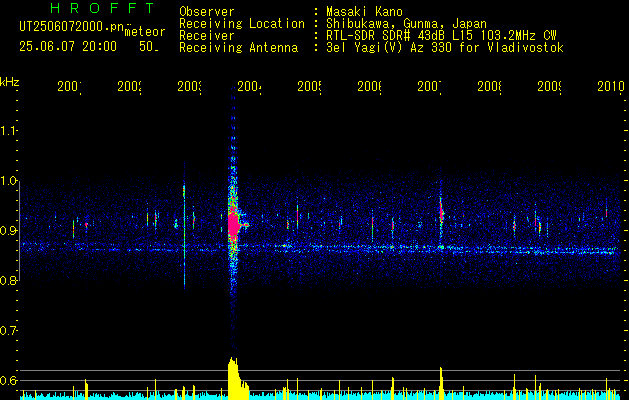Click the 0.9 frequency axis label
The image size is (629, 400).
point(9,231)
